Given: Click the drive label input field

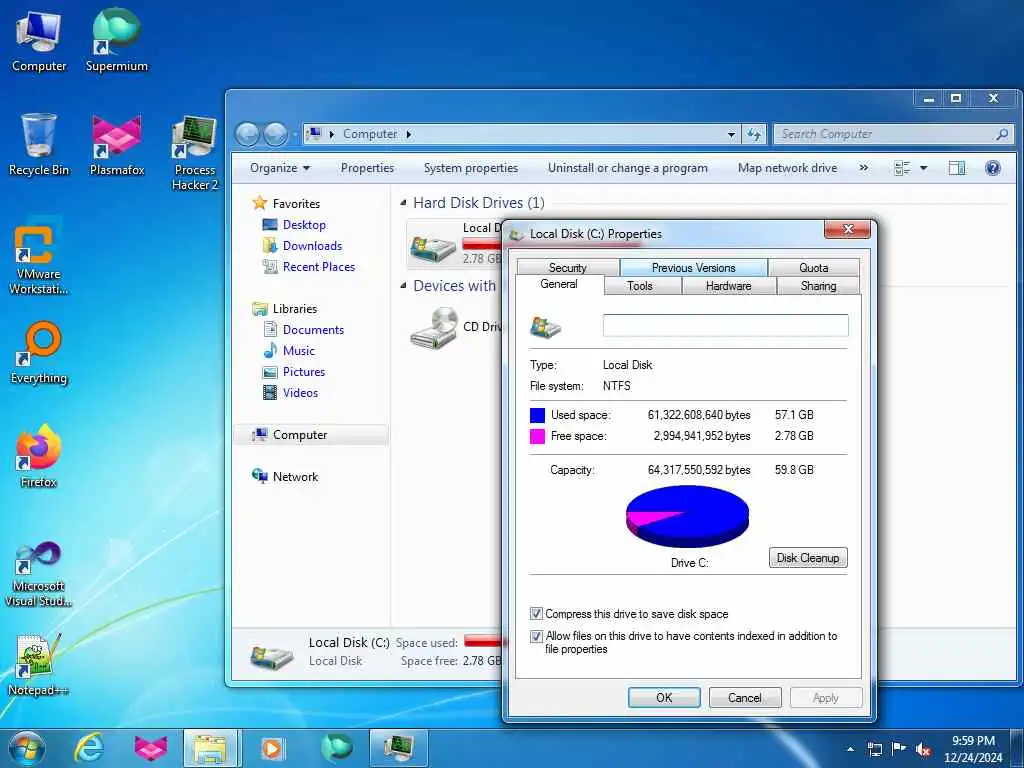Looking at the screenshot, I should click(x=726, y=325).
